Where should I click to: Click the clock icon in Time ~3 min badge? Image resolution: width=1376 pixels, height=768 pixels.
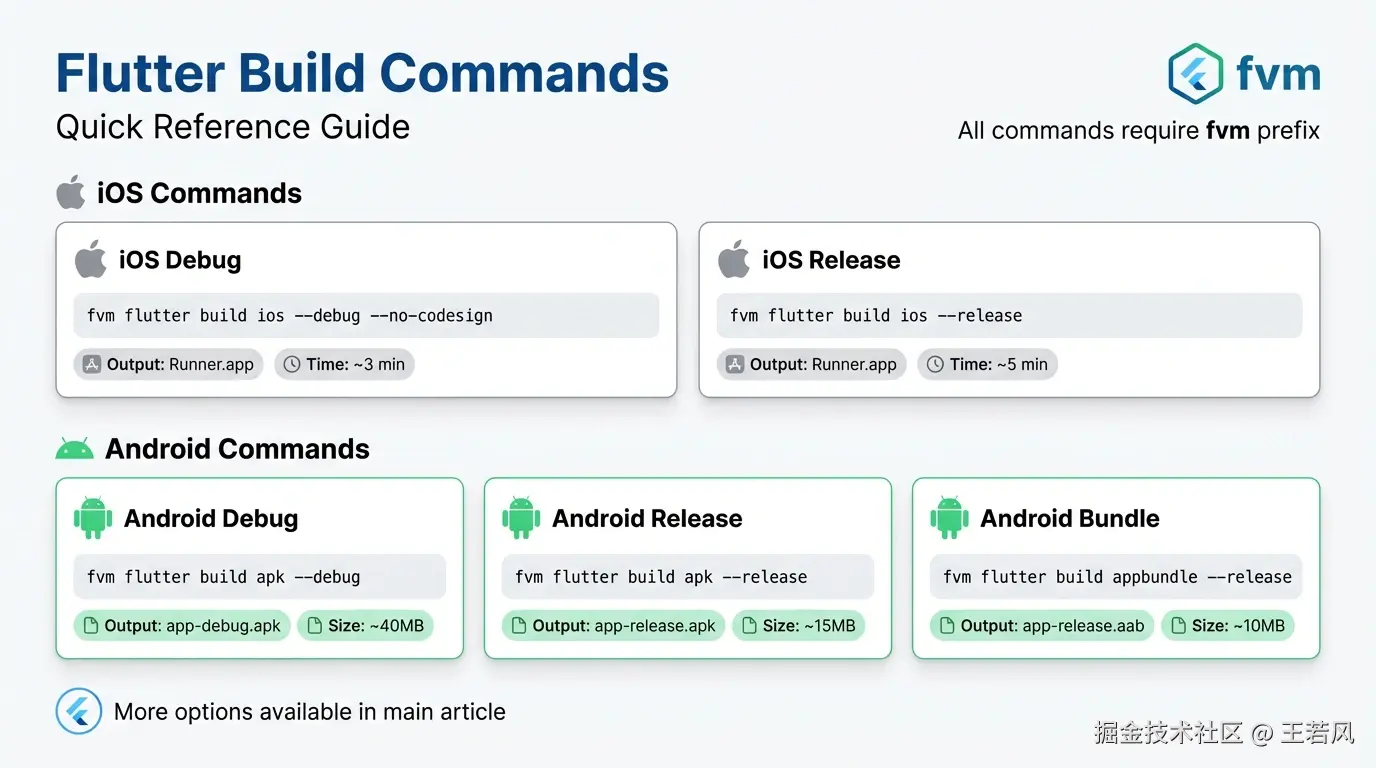292,365
